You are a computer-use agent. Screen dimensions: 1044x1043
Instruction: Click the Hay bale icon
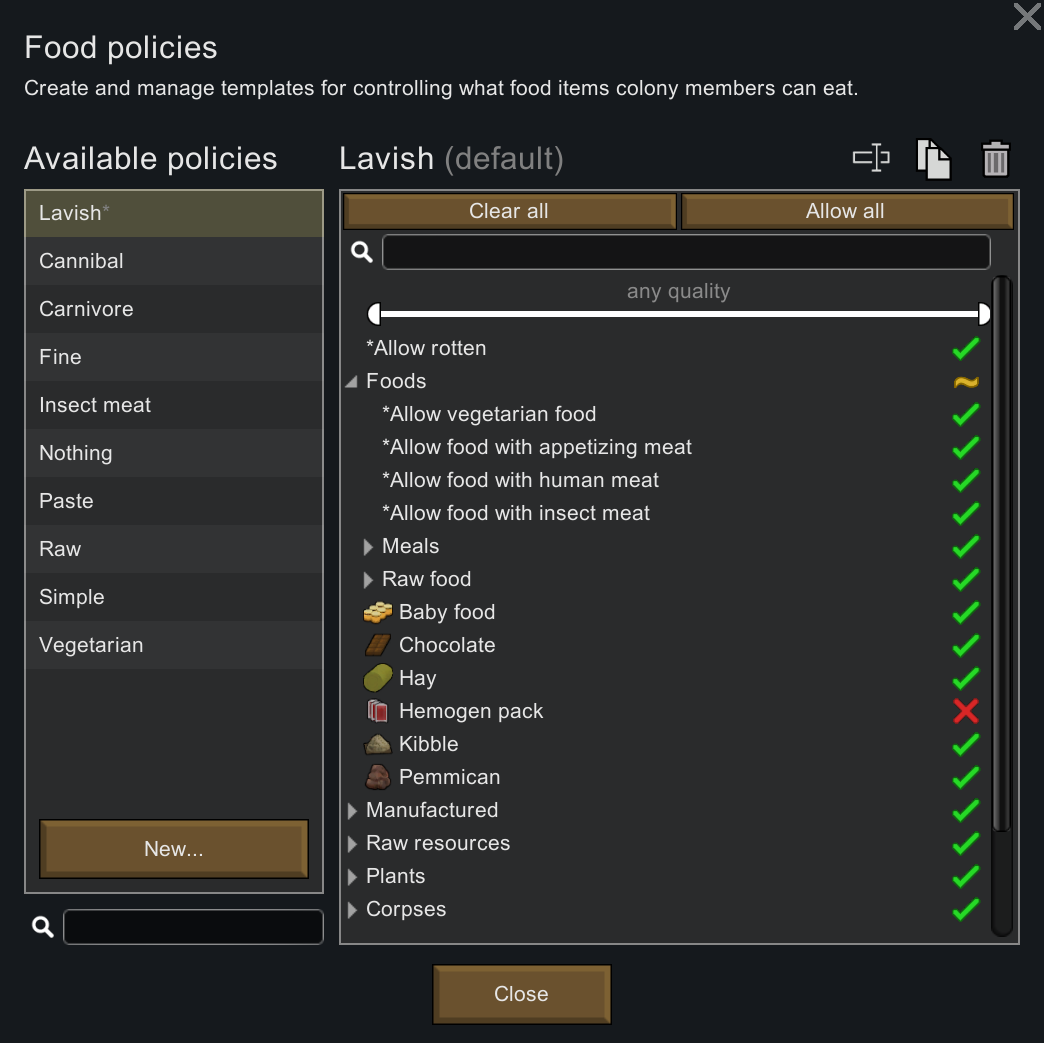coord(377,678)
